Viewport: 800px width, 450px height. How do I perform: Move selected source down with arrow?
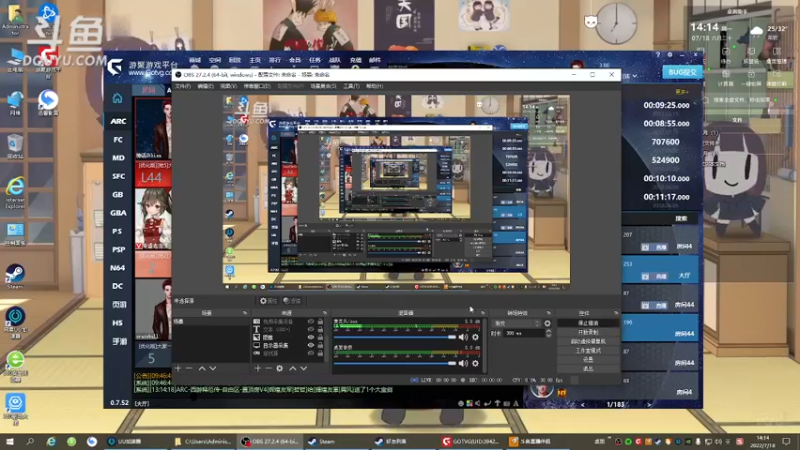click(304, 368)
